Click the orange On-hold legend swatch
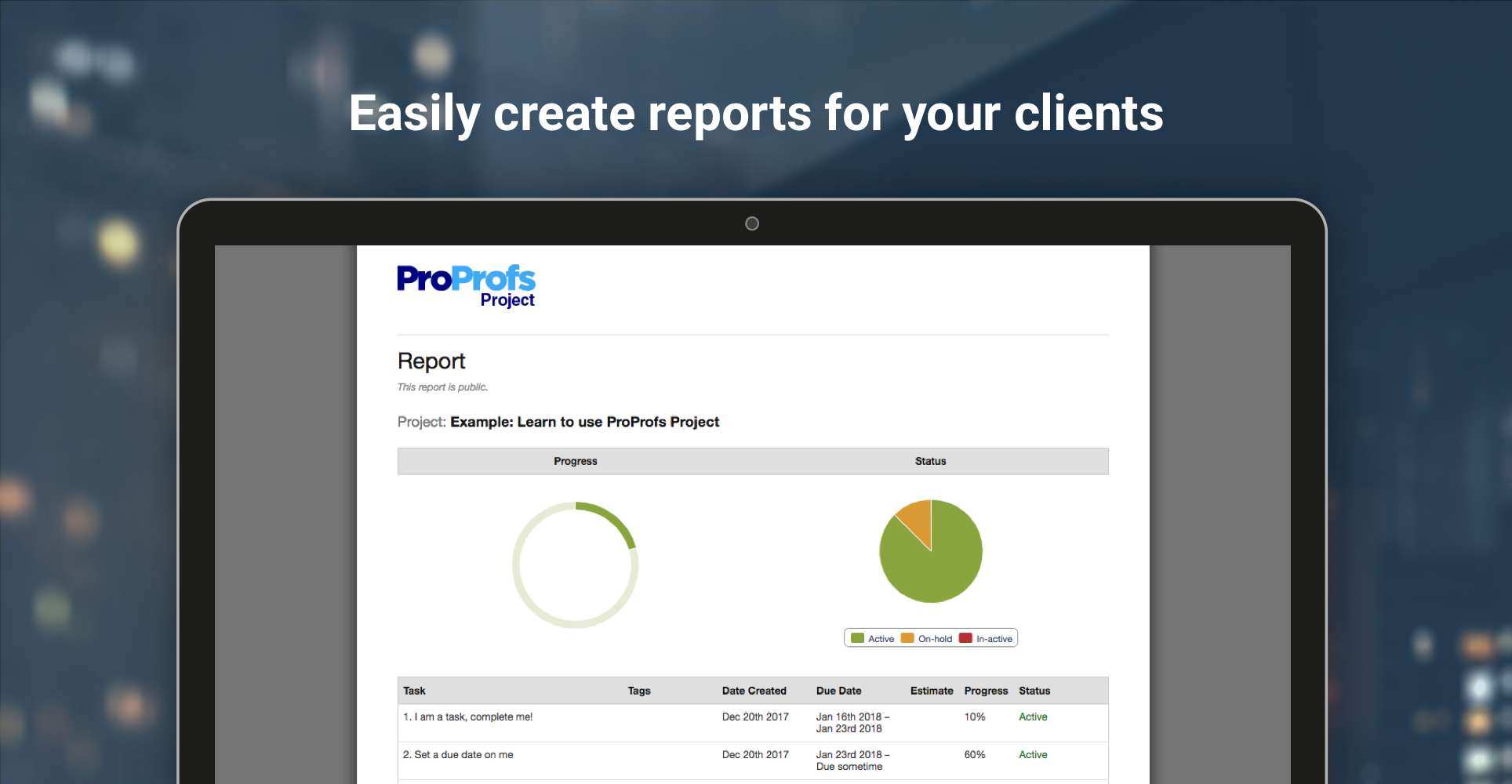 (x=907, y=638)
